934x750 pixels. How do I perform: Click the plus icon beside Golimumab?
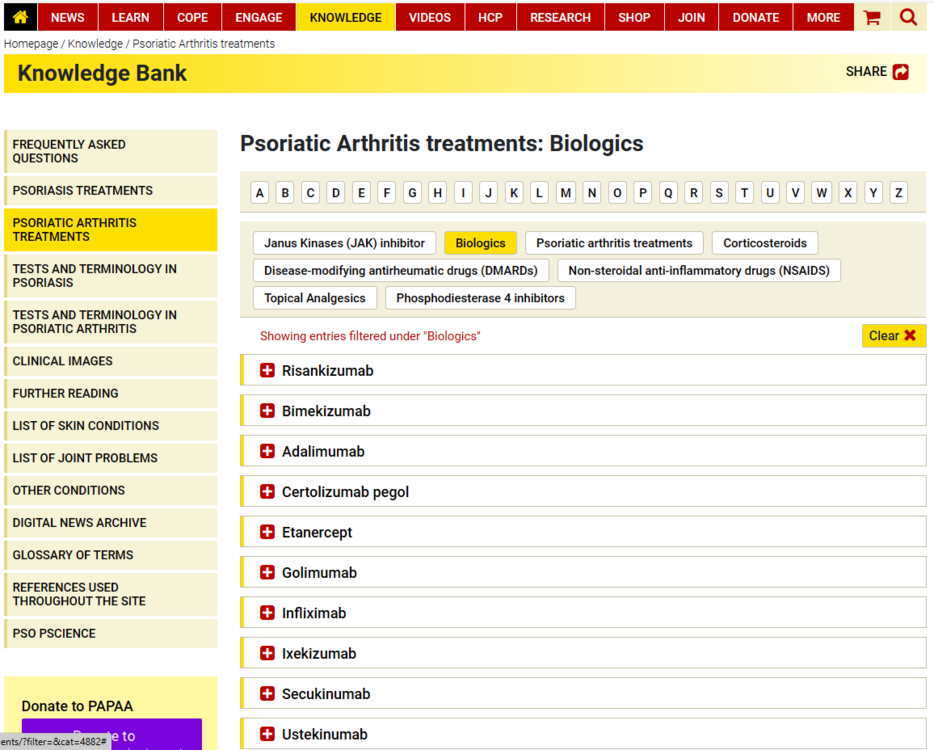point(267,573)
